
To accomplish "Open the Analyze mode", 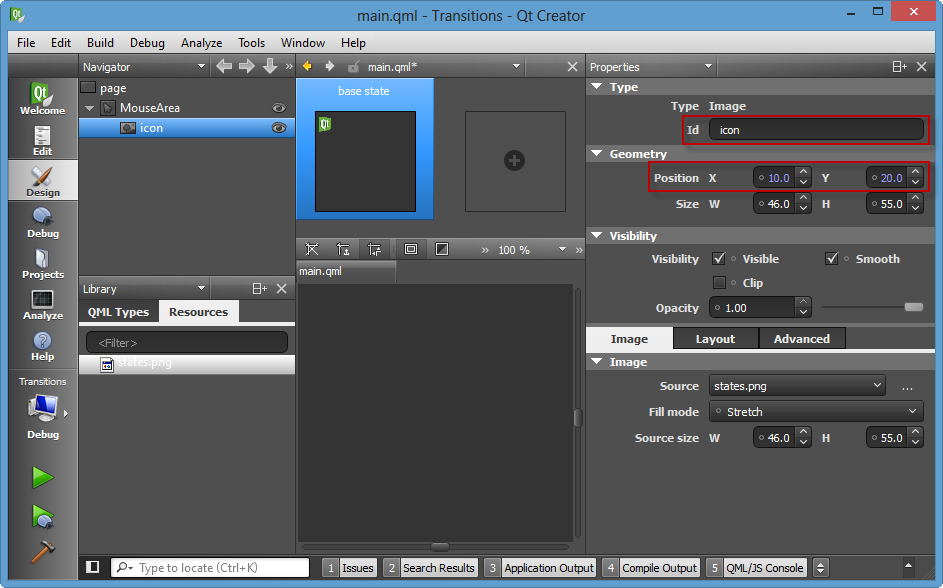I will [43, 304].
